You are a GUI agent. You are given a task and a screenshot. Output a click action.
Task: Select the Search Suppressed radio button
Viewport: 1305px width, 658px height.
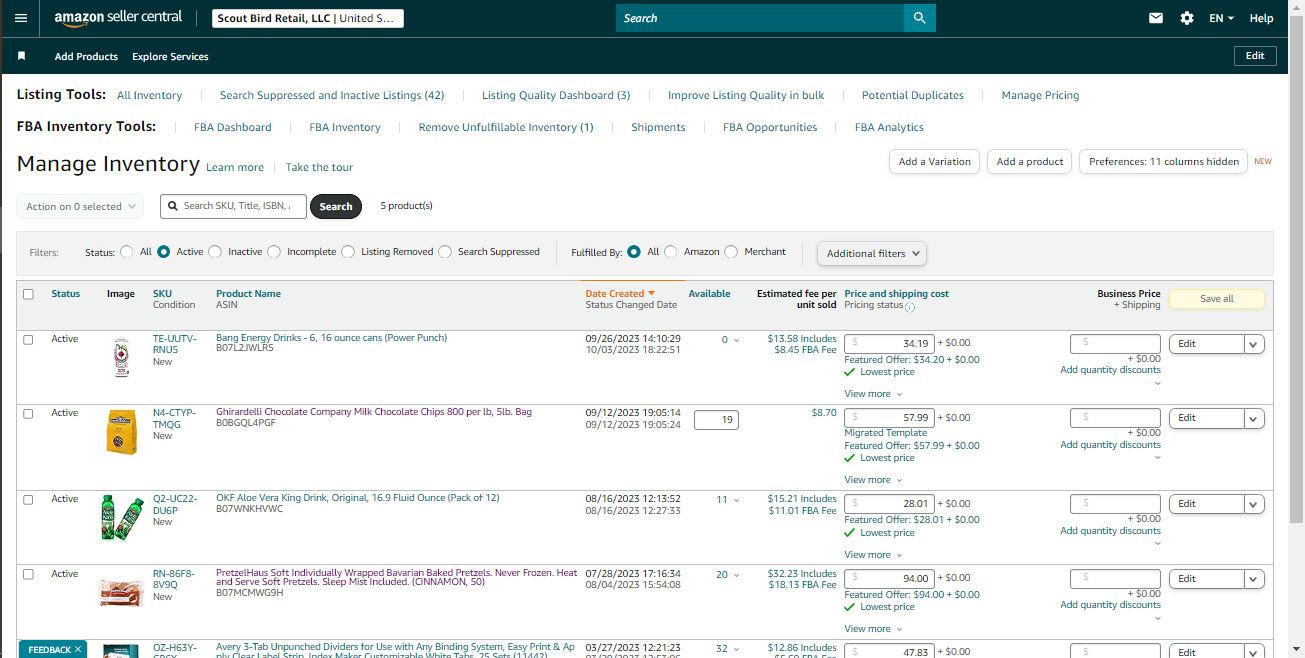pos(445,252)
